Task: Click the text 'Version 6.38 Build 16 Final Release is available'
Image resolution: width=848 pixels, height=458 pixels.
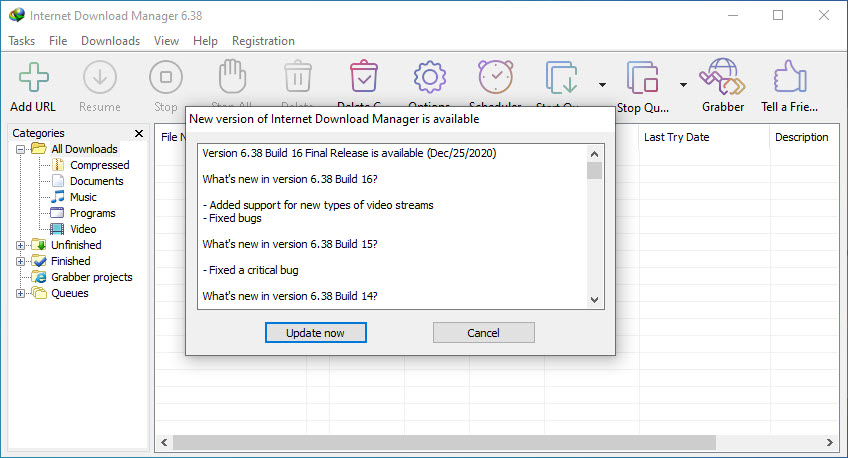Action: pyautogui.click(x=313, y=153)
